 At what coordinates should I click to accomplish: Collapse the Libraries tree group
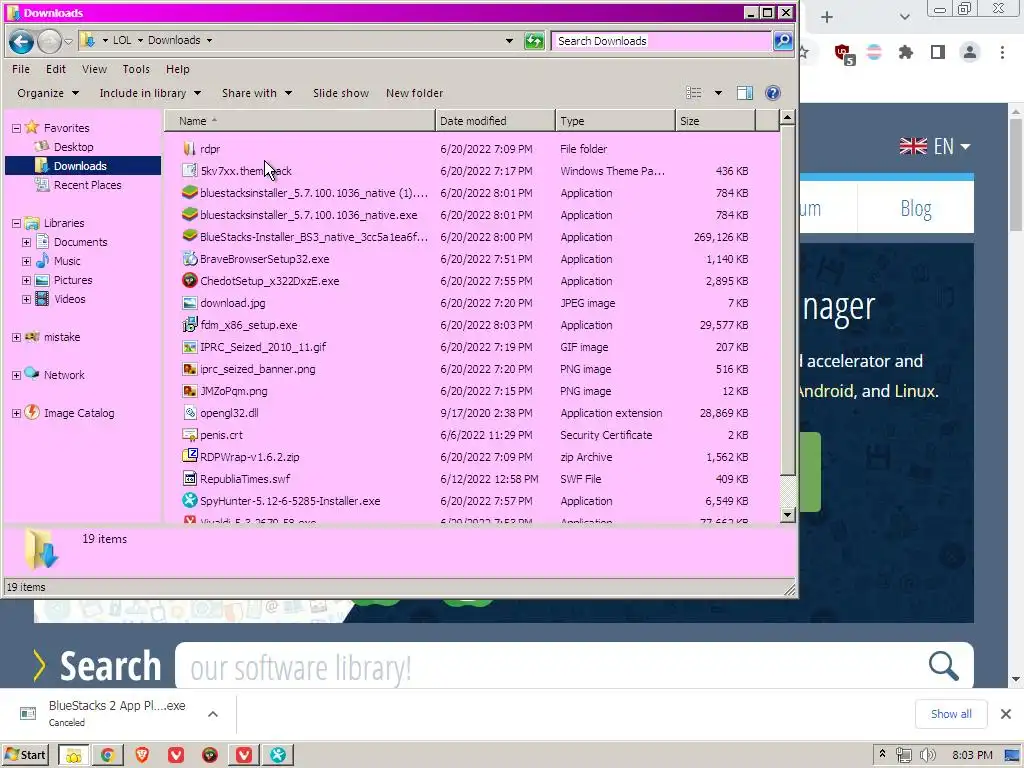click(x=16, y=223)
